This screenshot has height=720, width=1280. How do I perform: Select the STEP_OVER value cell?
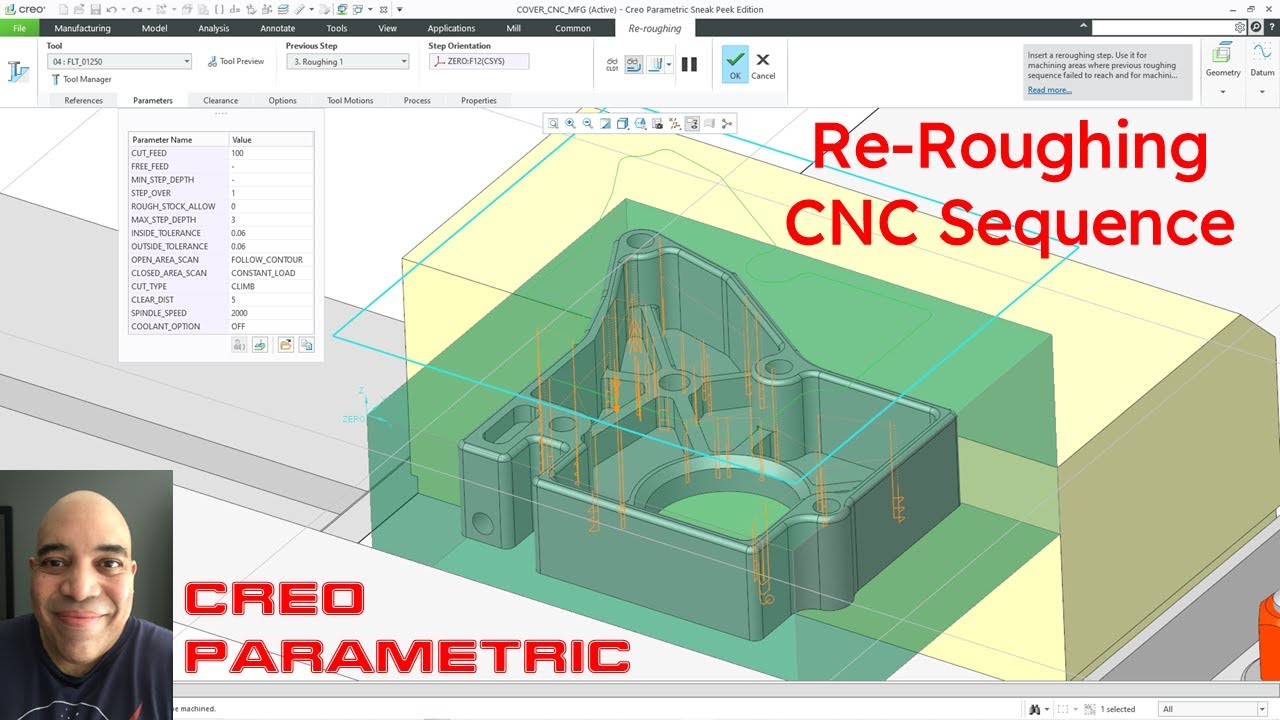pyautogui.click(x=270, y=193)
